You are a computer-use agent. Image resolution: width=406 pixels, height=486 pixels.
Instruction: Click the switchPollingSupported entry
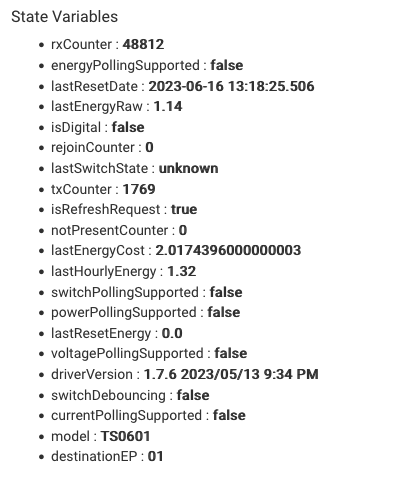click(147, 292)
